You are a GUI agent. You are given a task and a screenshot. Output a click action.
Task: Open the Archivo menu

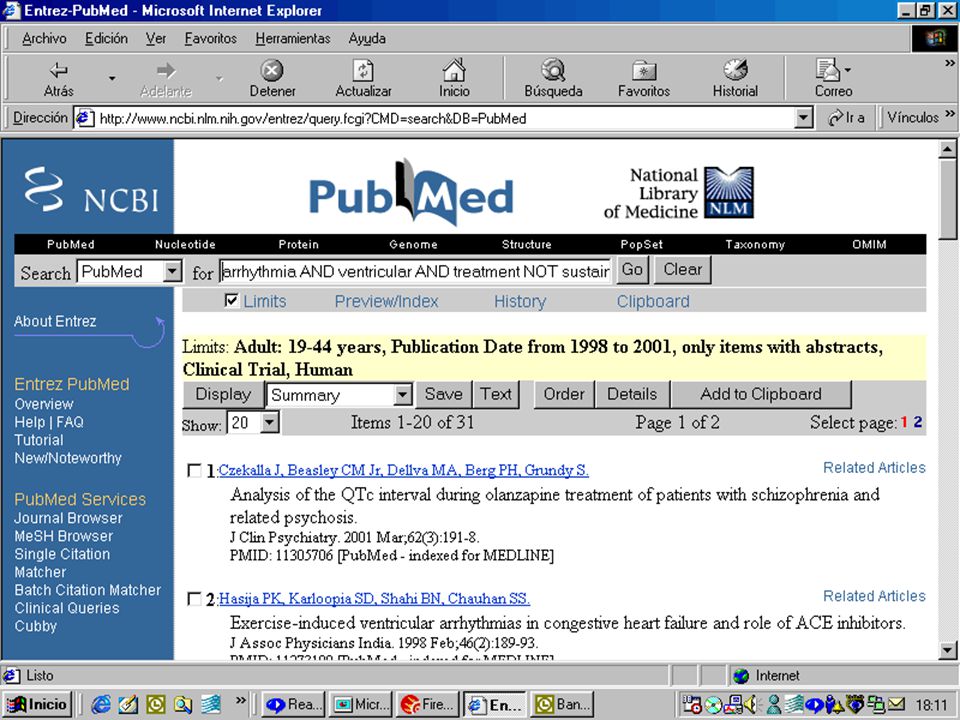44,39
